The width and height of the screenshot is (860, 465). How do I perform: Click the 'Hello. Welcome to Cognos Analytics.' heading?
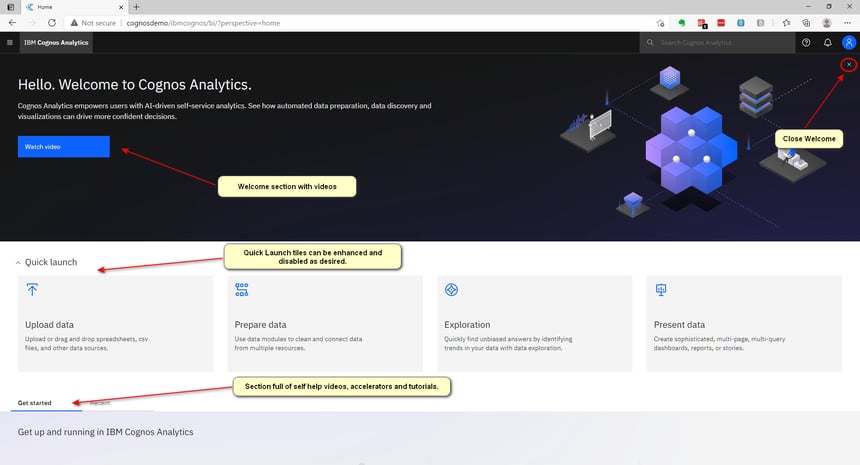tap(134, 84)
